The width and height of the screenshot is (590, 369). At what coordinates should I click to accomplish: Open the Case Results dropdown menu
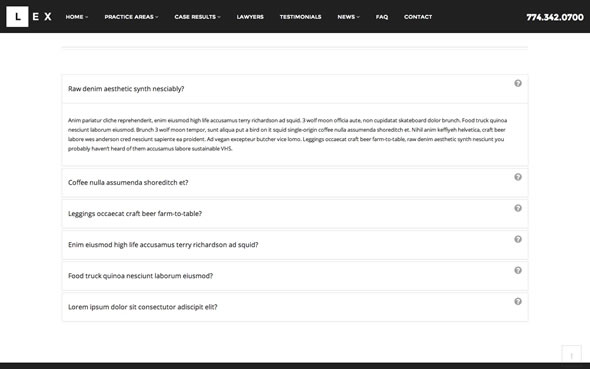click(198, 17)
